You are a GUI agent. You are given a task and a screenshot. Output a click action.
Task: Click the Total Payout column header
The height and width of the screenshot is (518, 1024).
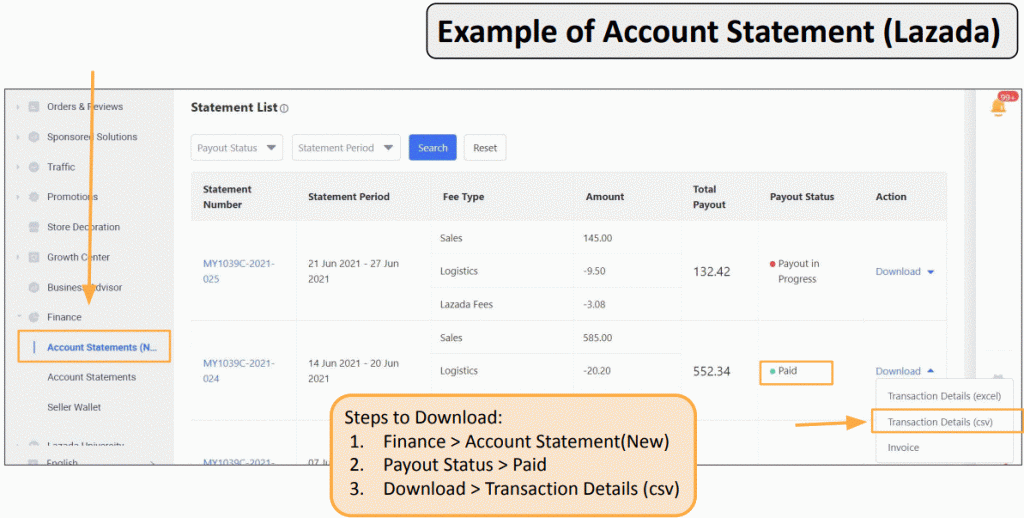tap(709, 197)
